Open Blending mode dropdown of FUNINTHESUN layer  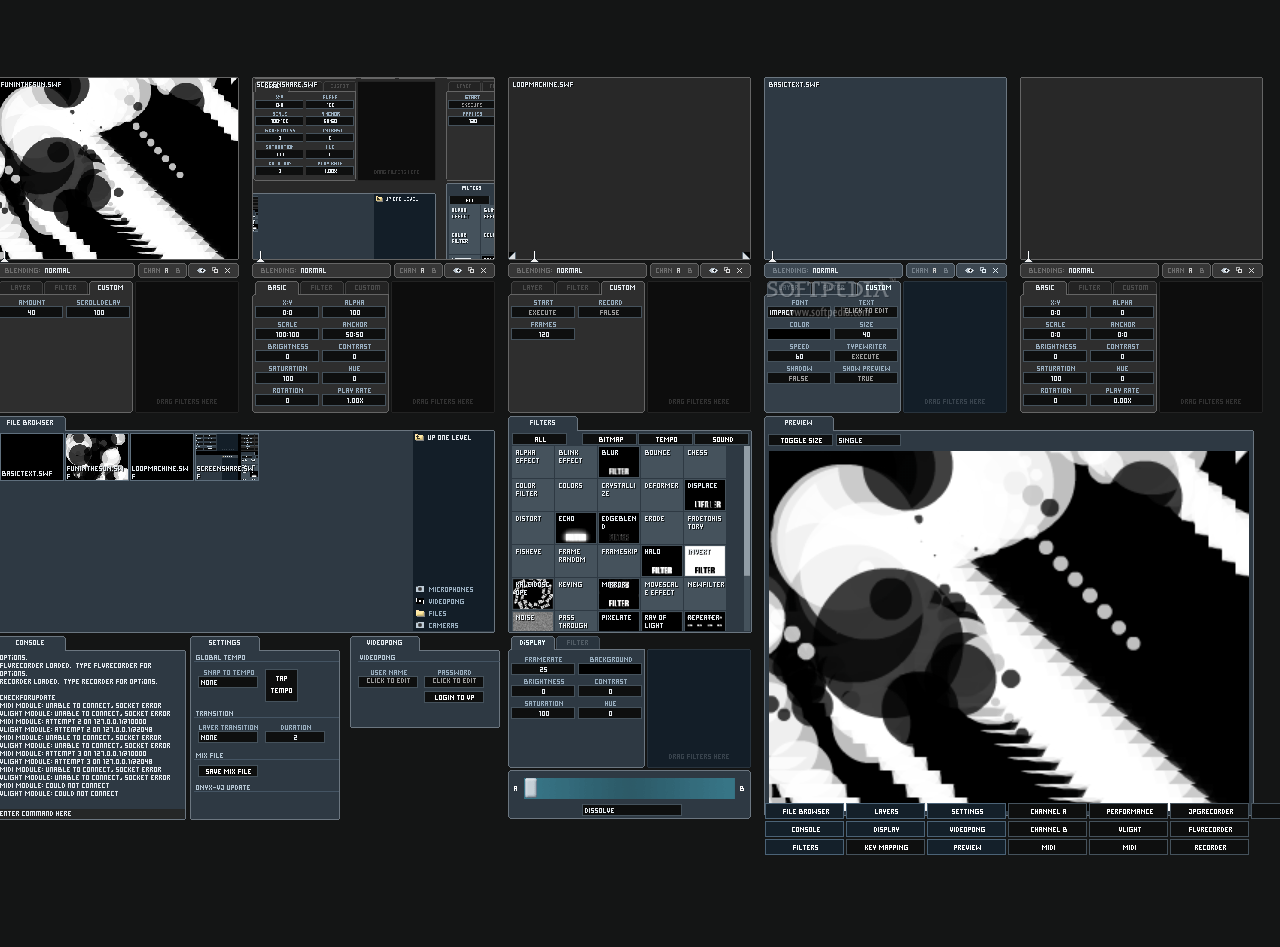click(x=66, y=270)
